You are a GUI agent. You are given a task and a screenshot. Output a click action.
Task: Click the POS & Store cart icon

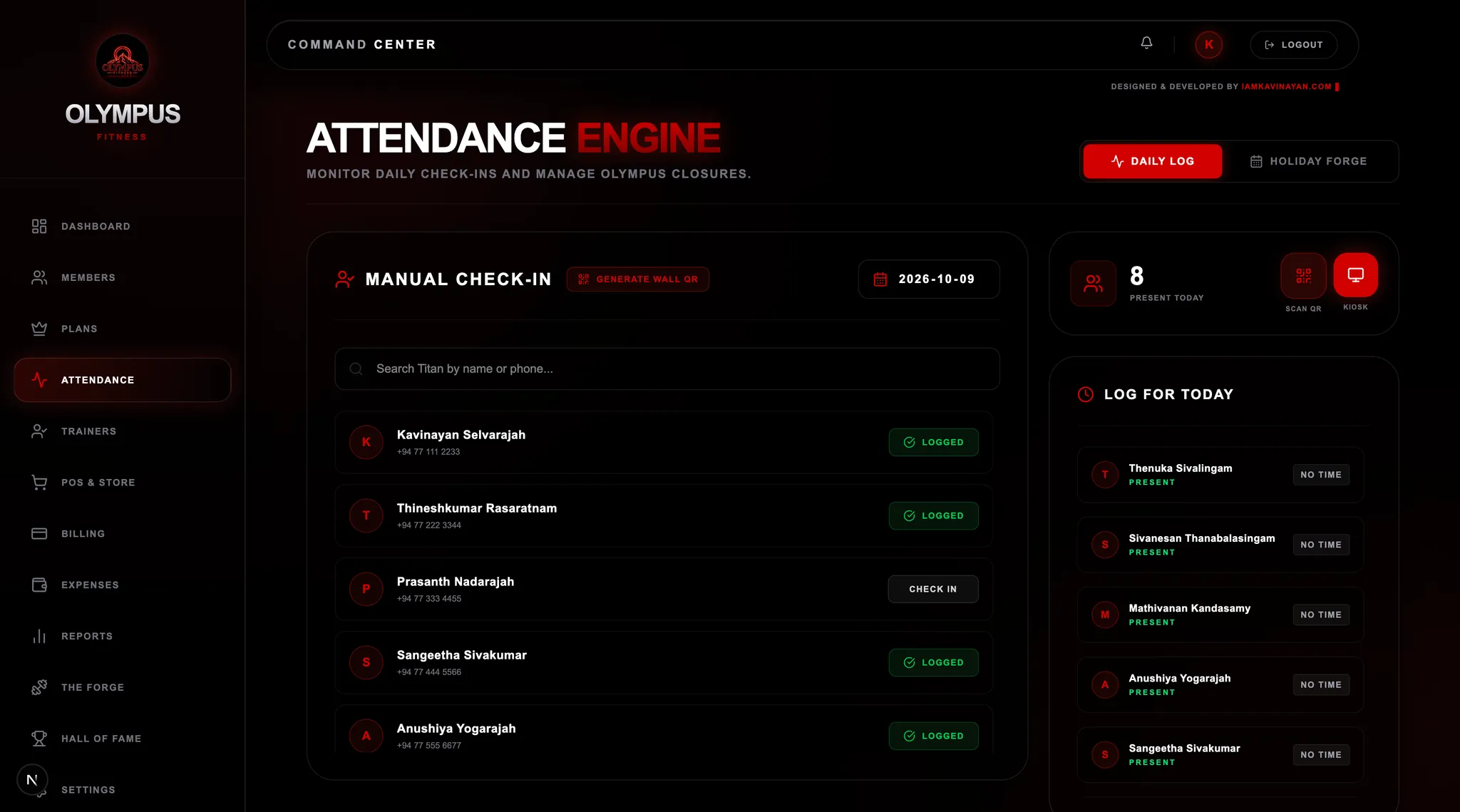(x=39, y=483)
